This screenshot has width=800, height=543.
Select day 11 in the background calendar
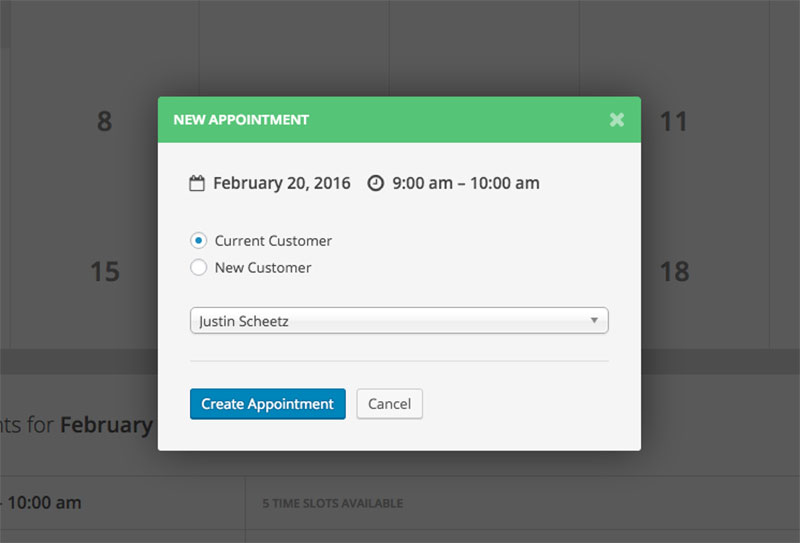673,121
